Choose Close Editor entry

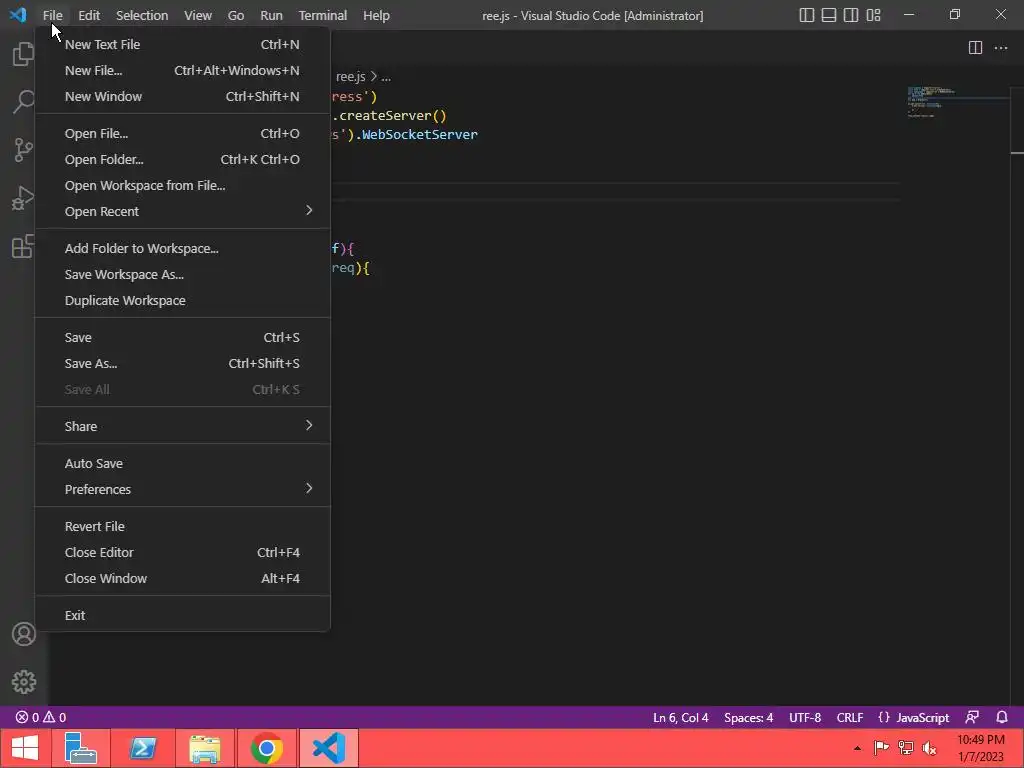tap(183, 552)
